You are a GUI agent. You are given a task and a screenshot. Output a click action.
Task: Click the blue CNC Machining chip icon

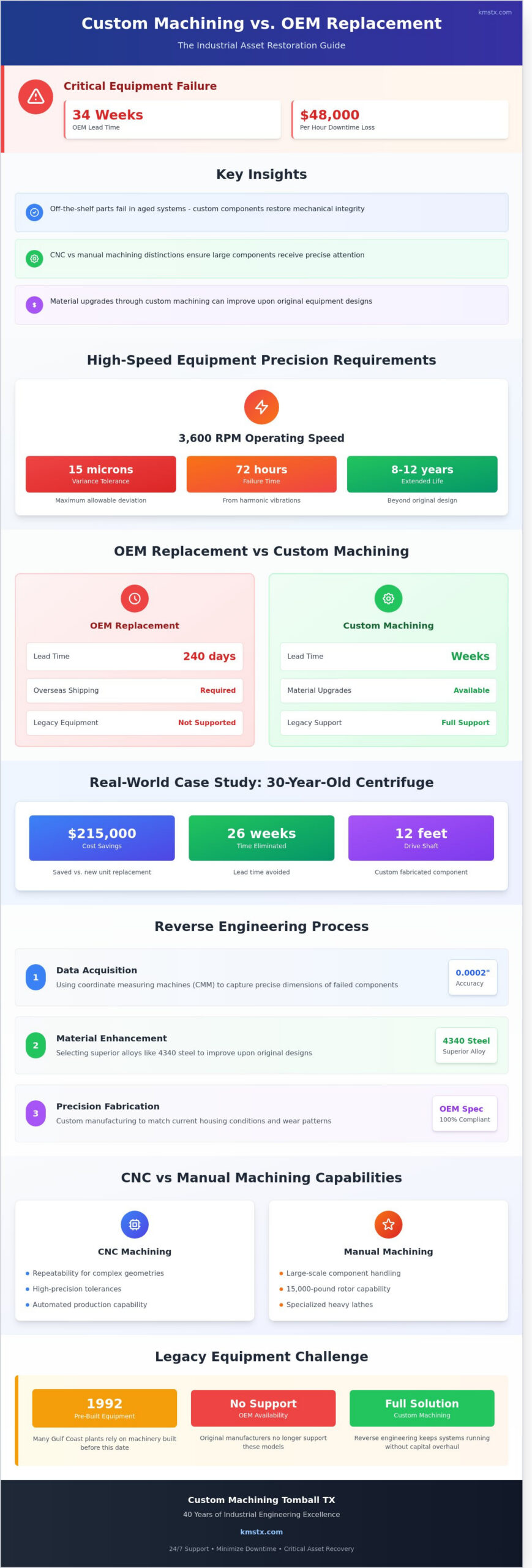click(135, 1224)
